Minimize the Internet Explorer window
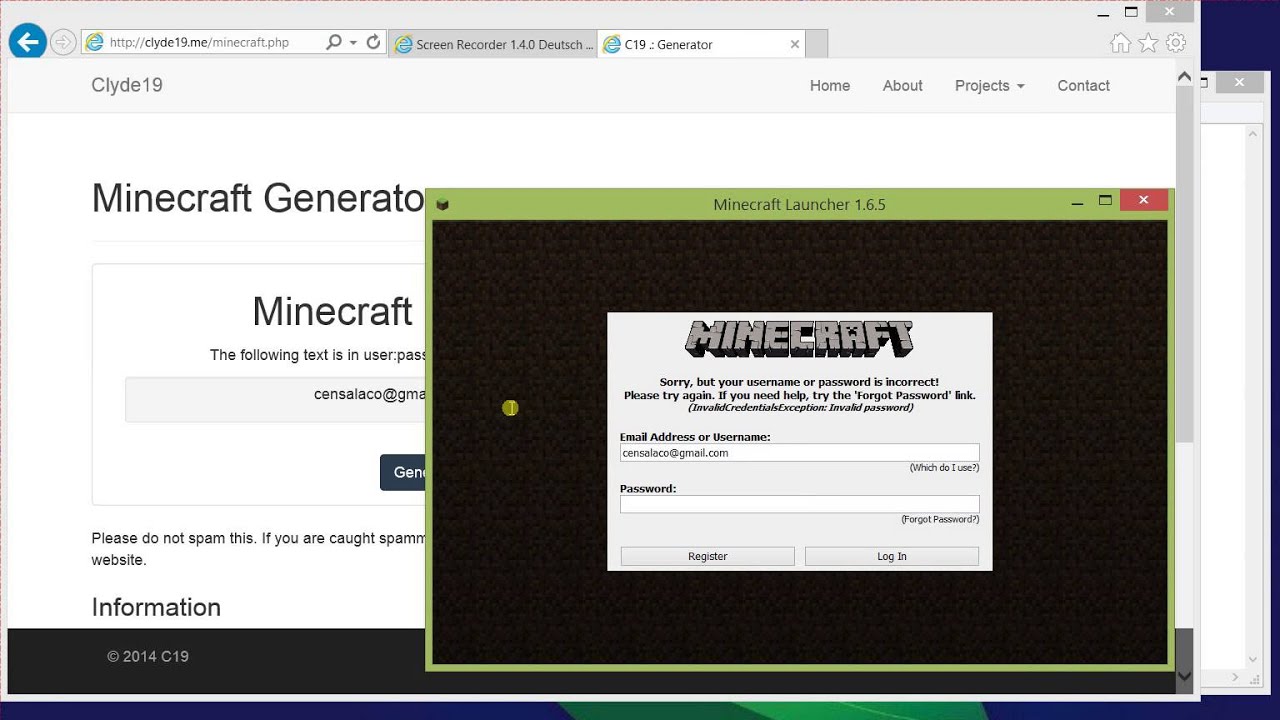 1102,13
